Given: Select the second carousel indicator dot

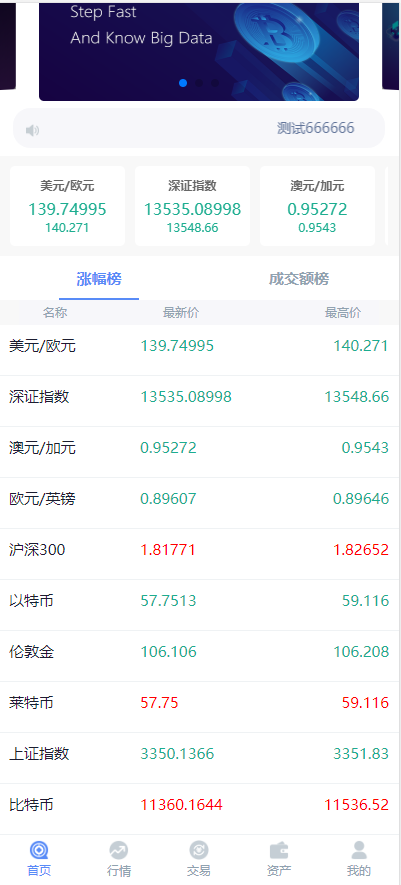Looking at the screenshot, I should click(199, 83).
